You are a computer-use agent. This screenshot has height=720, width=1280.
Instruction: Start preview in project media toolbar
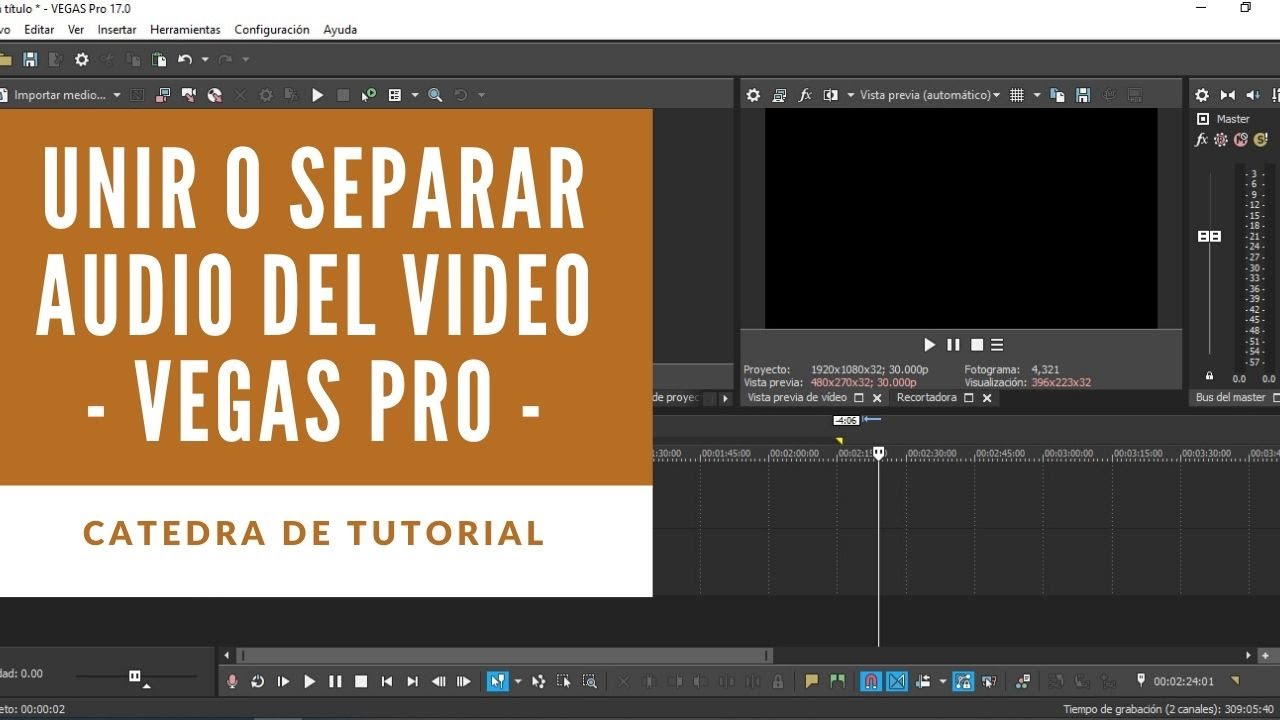click(317, 95)
